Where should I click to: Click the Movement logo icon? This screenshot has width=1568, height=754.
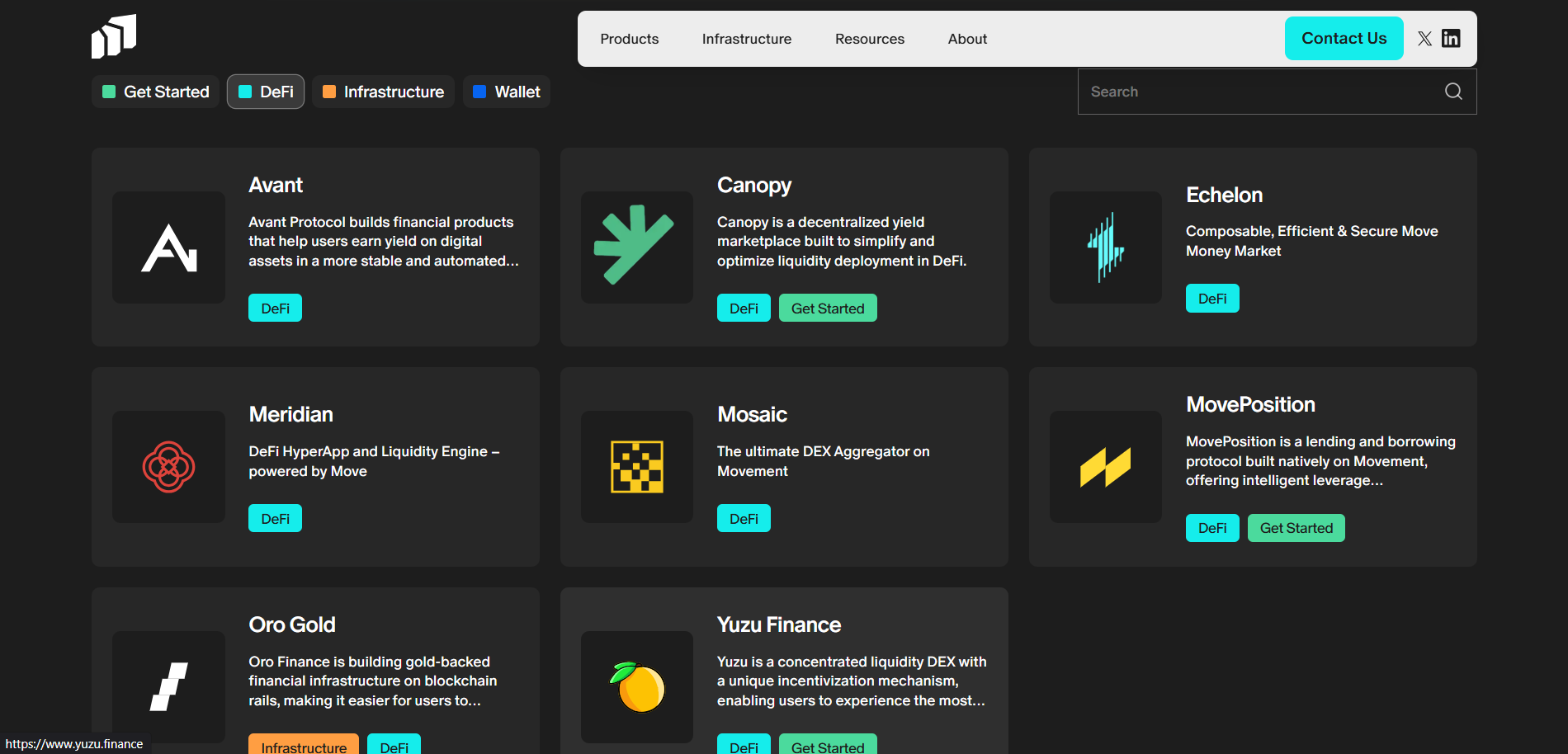[x=114, y=36]
